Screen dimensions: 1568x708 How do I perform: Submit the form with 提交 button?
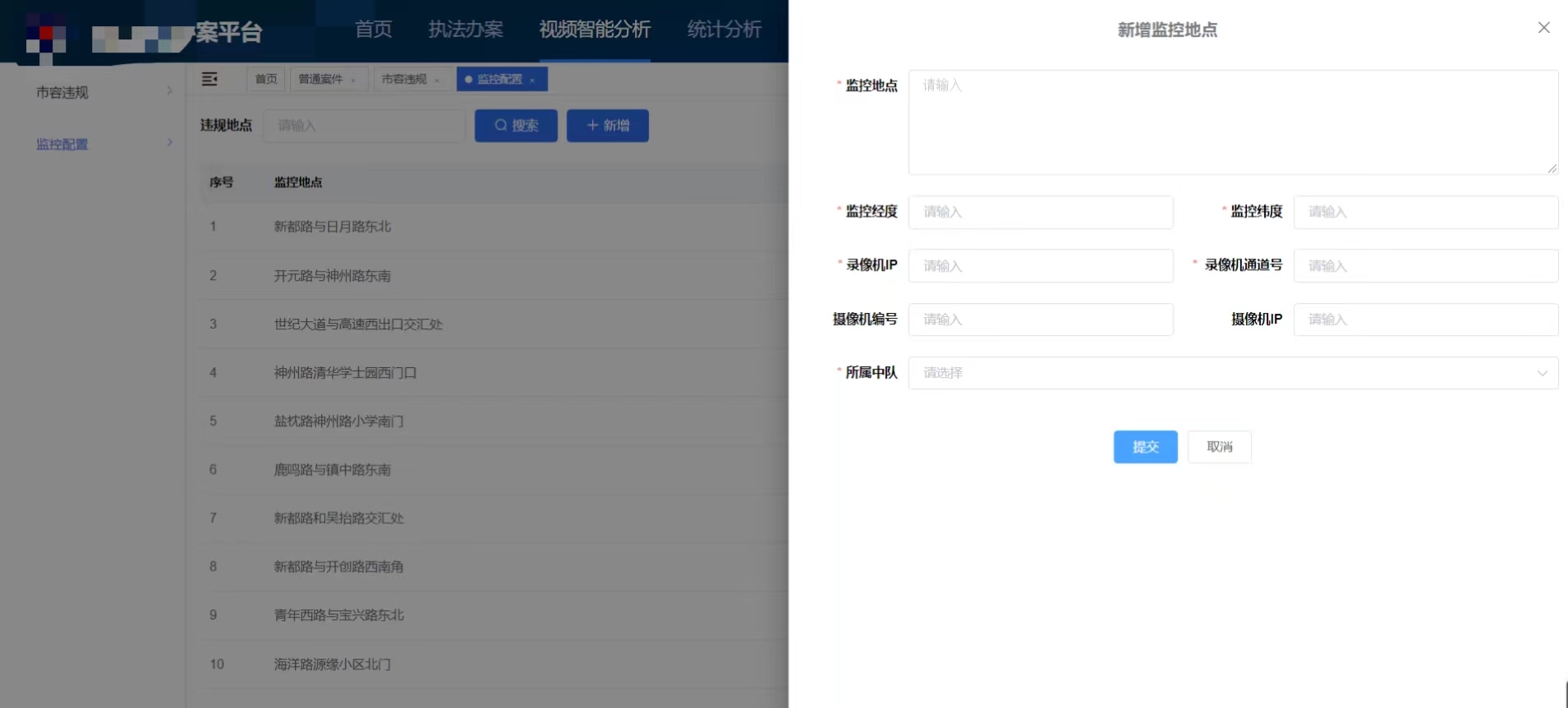tap(1145, 447)
